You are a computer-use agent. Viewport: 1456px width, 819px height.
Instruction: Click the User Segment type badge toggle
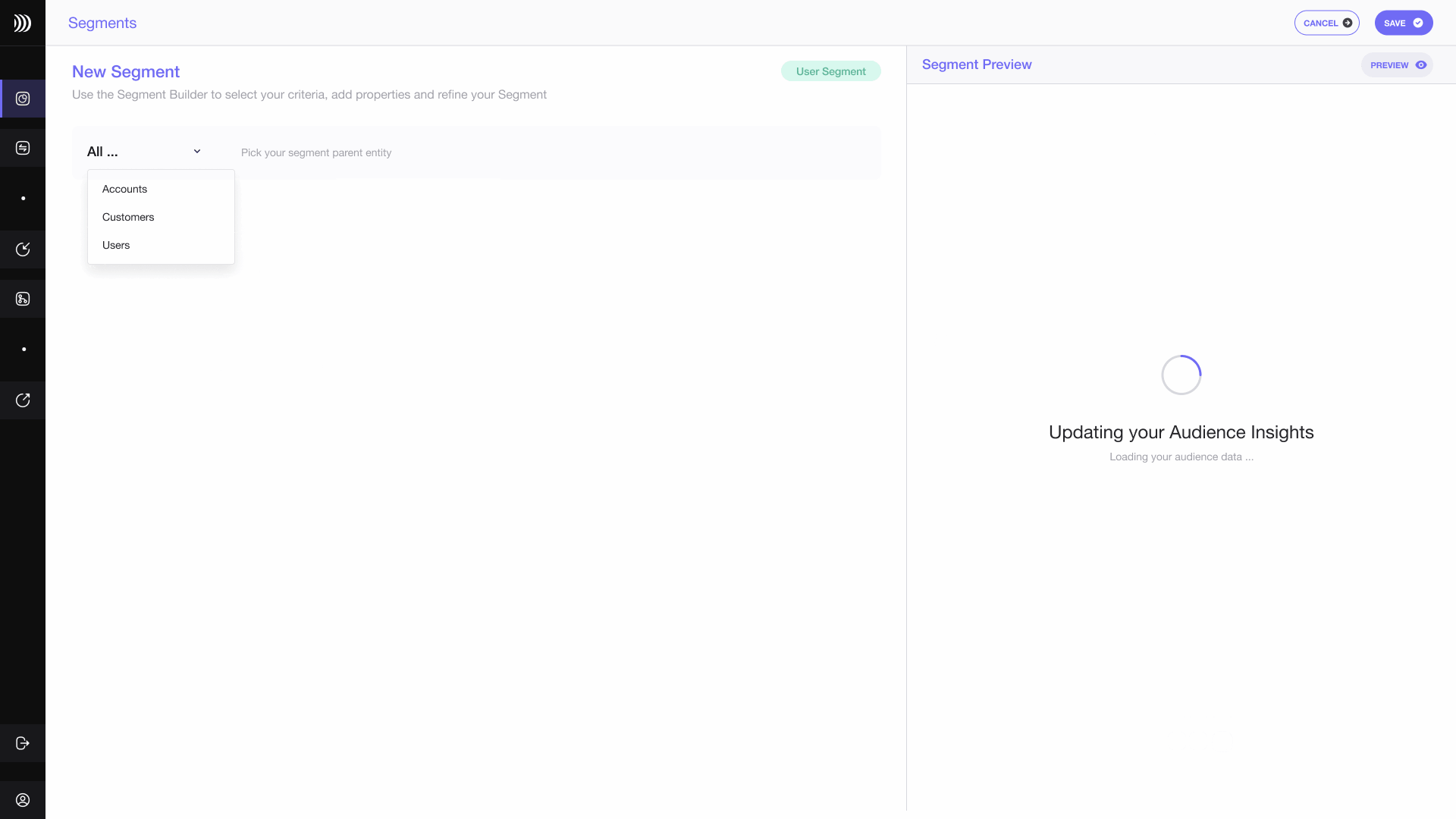830,71
